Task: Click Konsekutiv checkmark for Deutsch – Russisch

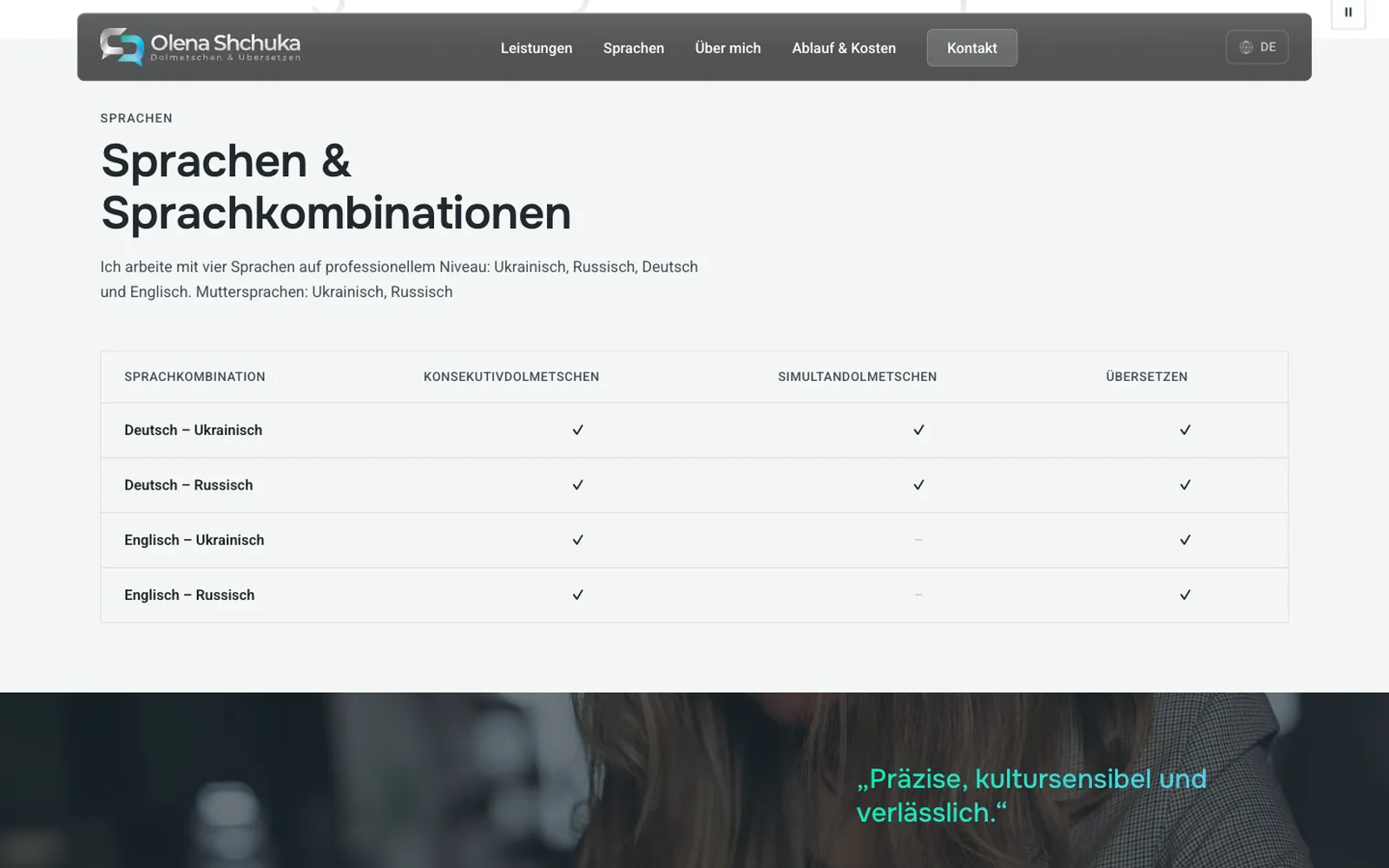Action: point(577,484)
